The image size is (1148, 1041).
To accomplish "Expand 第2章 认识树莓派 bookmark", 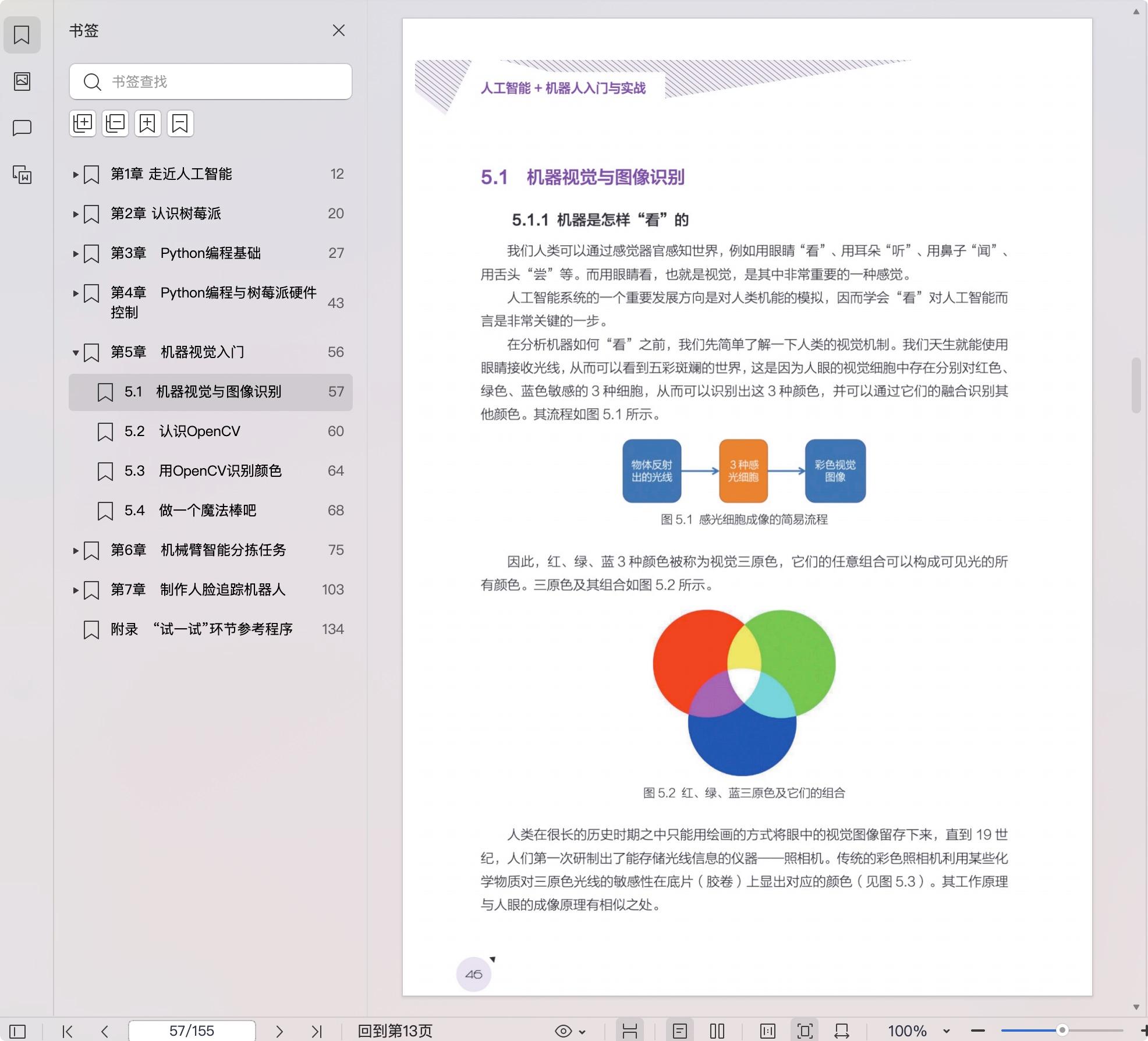I will (75, 214).
